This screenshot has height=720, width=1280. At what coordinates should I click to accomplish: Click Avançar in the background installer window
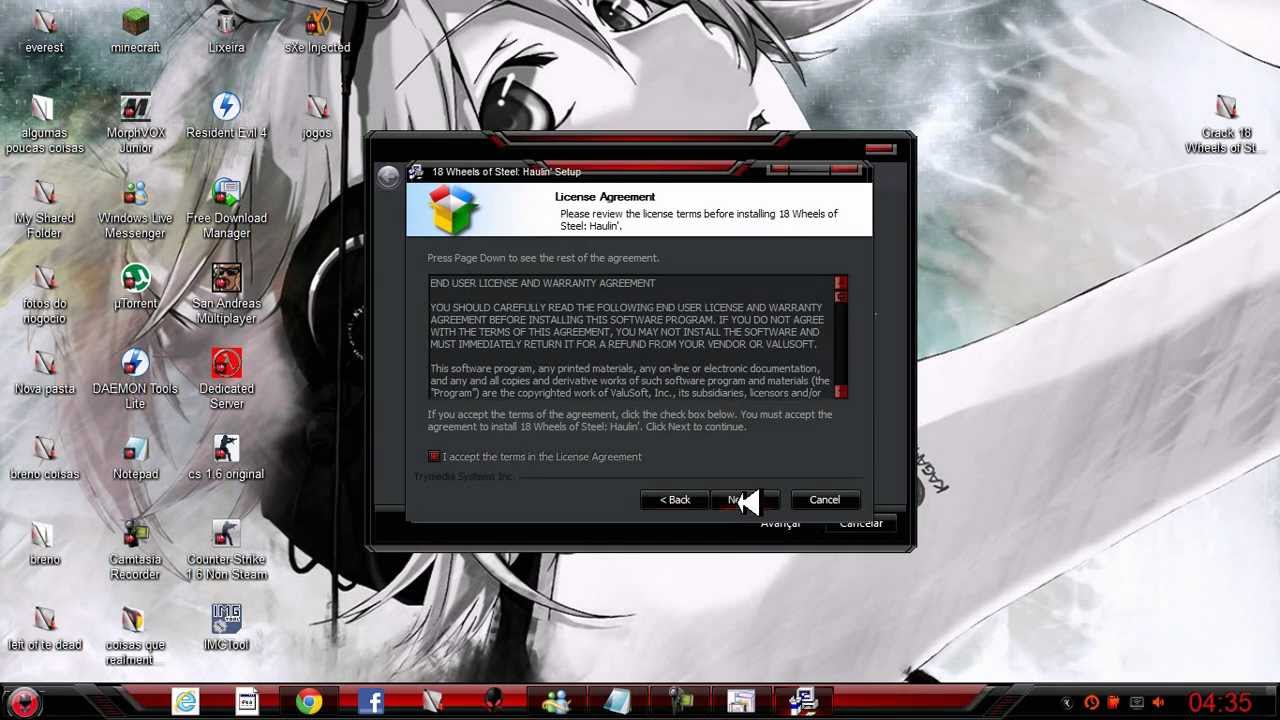[780, 524]
